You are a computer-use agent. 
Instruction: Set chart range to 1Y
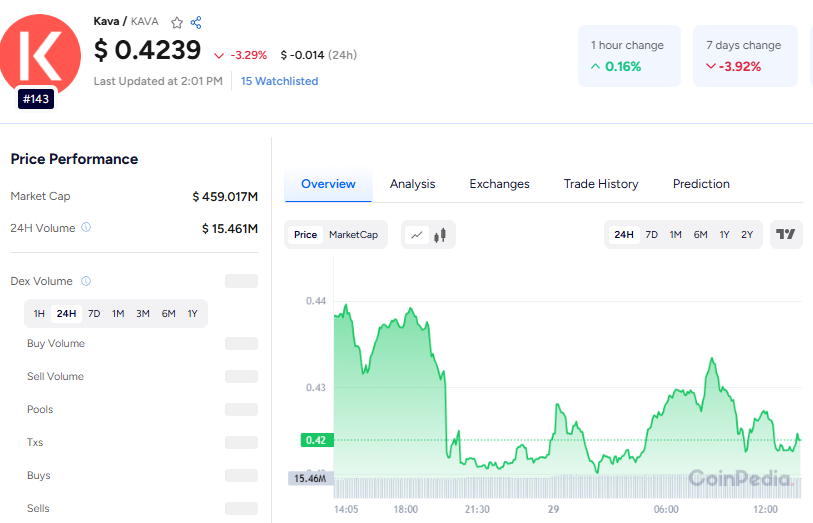[724, 235]
